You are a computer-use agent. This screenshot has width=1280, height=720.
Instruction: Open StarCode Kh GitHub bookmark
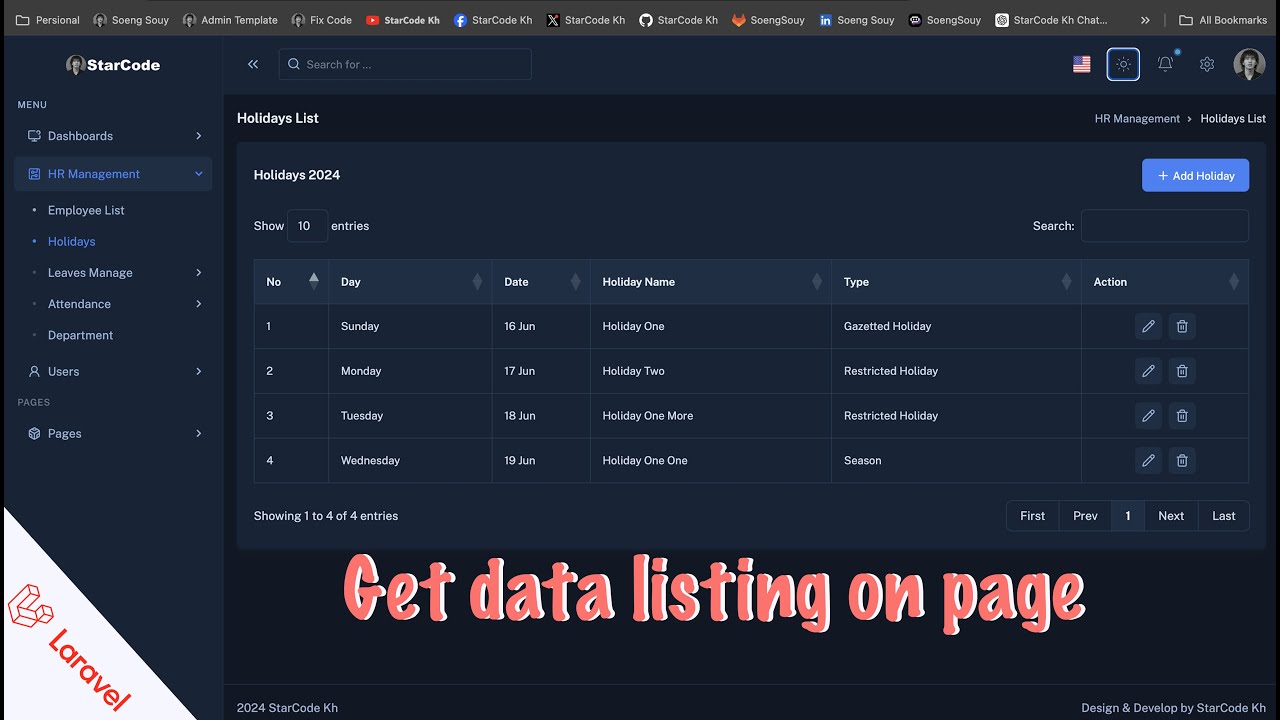679,20
